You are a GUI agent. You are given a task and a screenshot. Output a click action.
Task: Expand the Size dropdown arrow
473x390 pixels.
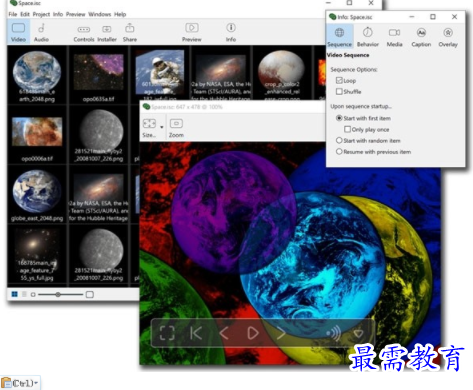coord(162,127)
